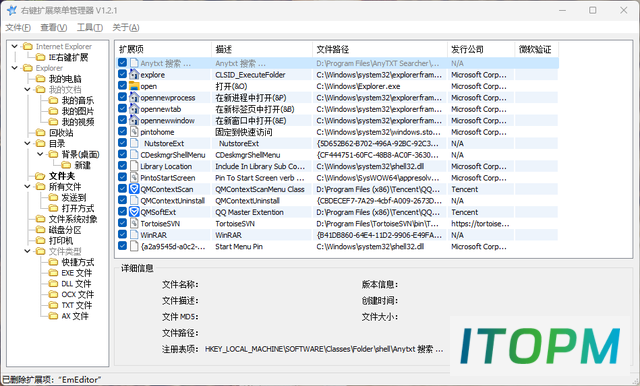
Task: Click the folder icon beside 回收站
Action: point(40,133)
